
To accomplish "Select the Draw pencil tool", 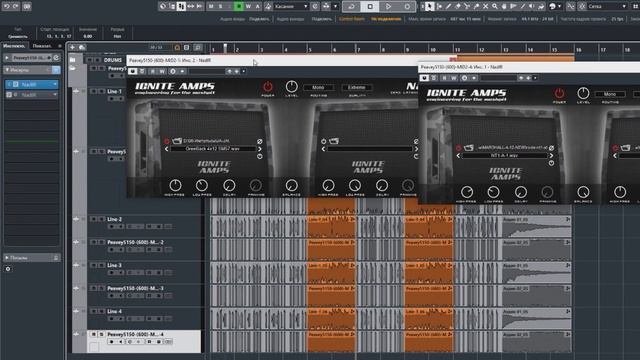I will coord(449,6).
